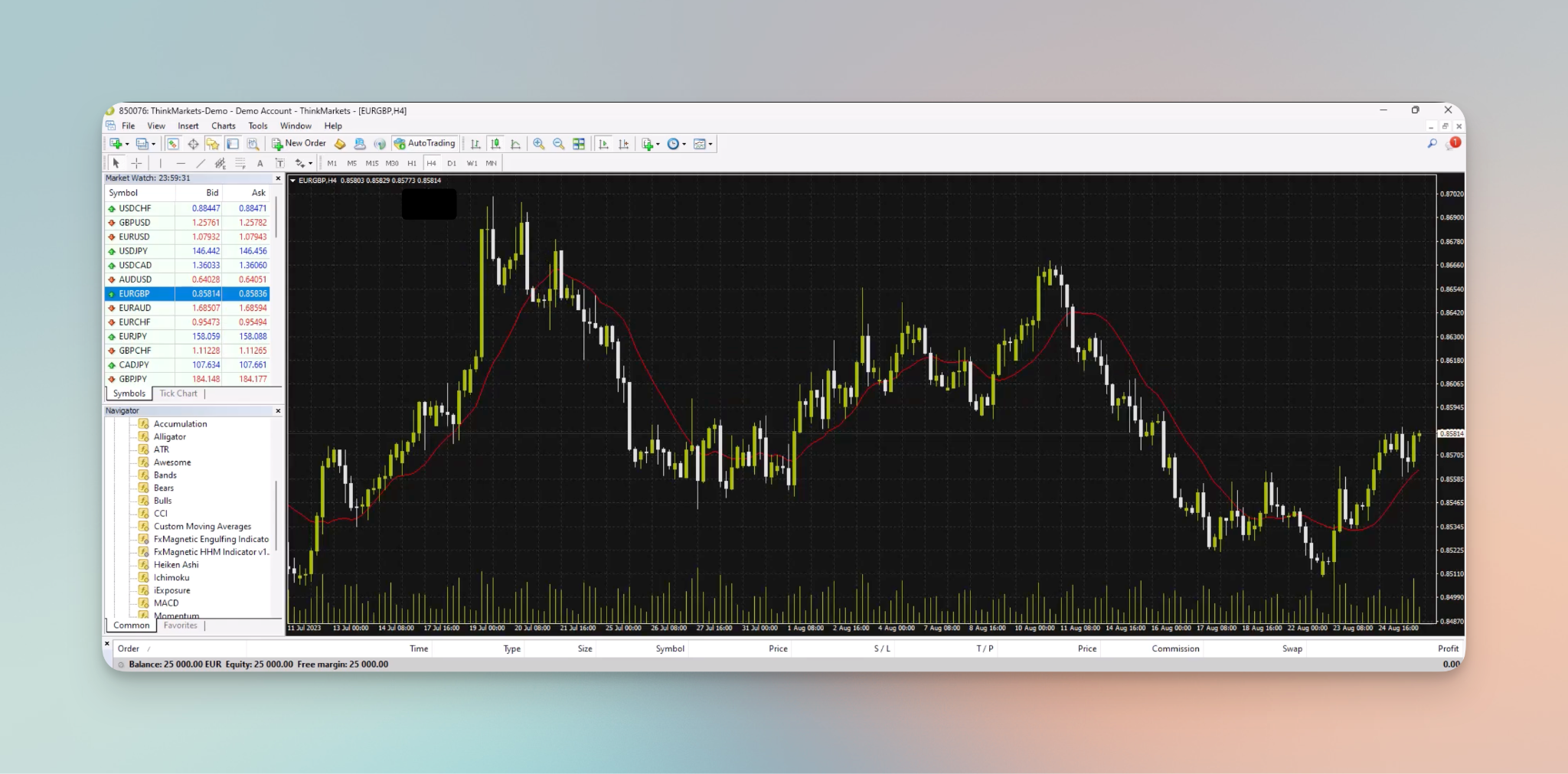This screenshot has height=774, width=1568.
Task: Select the Cursor arrow tool
Action: pyautogui.click(x=116, y=163)
